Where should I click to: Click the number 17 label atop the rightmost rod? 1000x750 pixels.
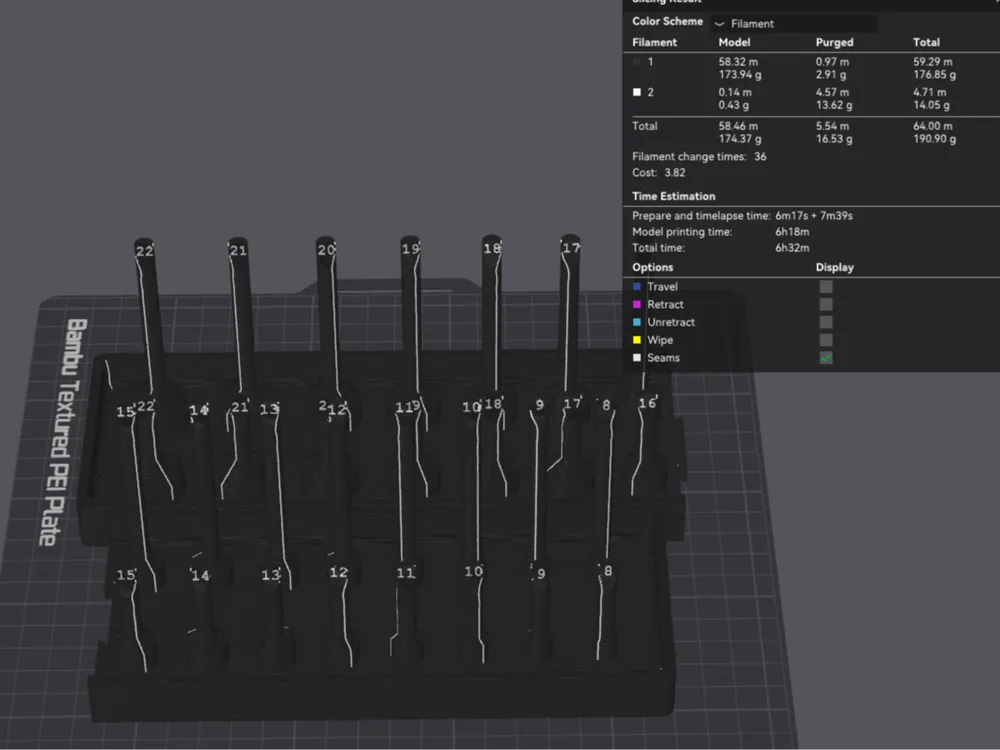click(571, 247)
